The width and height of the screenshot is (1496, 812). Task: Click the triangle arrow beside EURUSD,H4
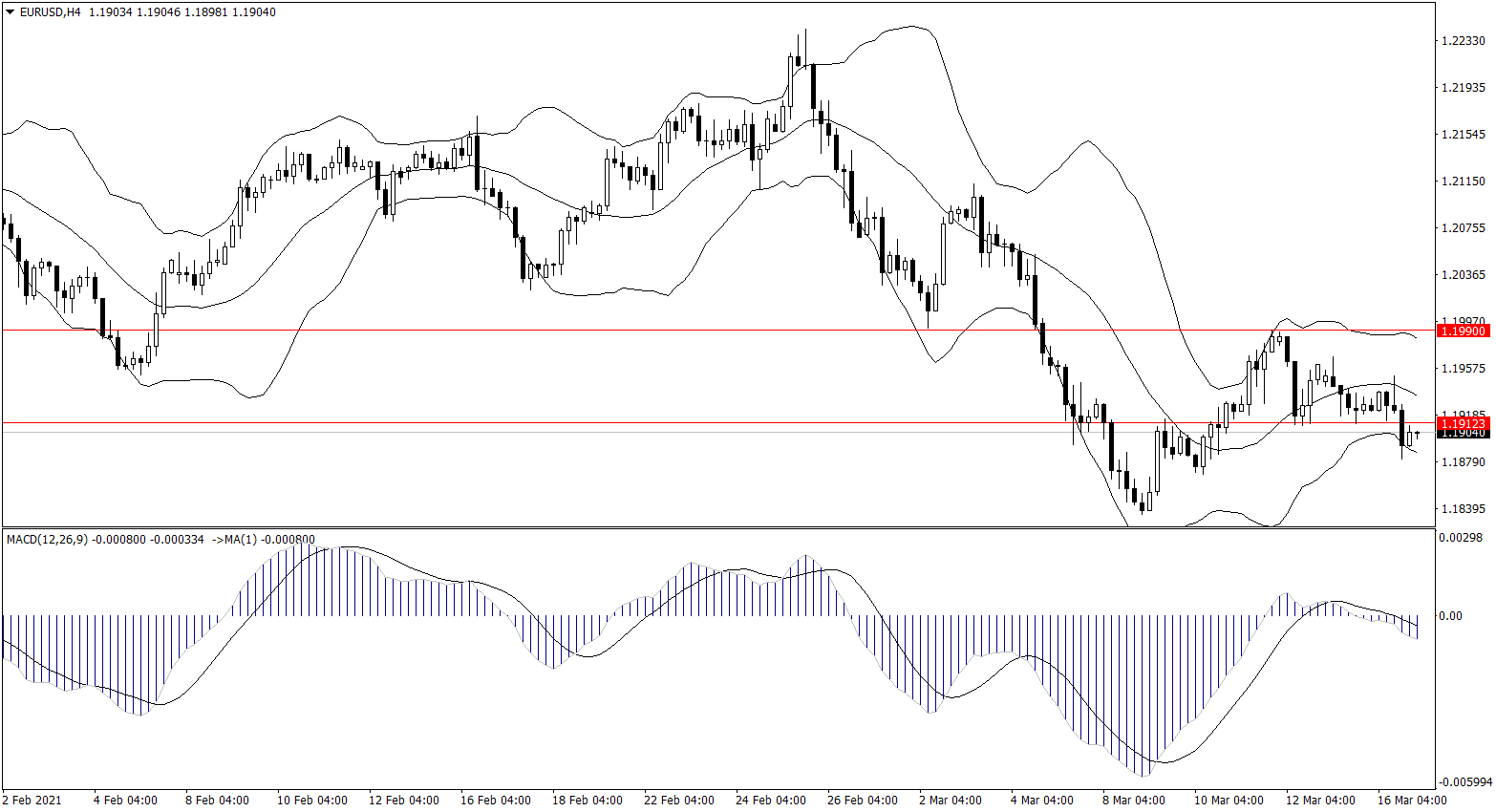[x=11, y=12]
